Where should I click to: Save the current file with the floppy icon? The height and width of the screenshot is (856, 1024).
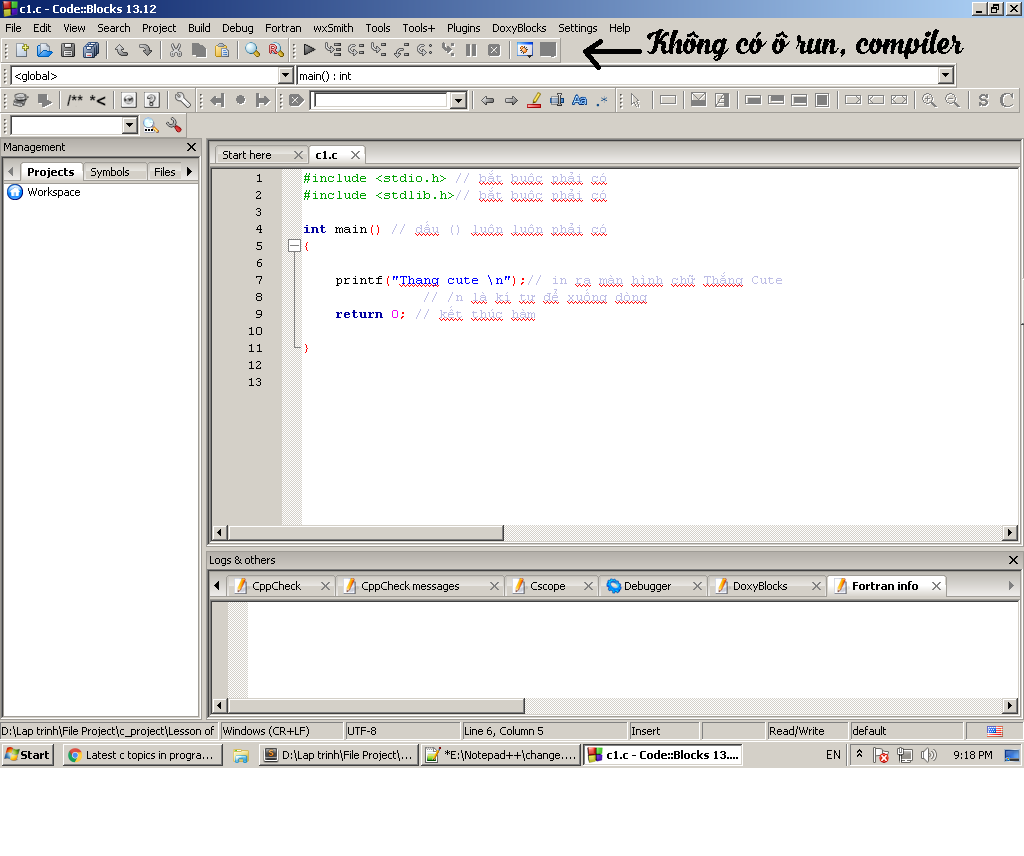click(x=67, y=50)
